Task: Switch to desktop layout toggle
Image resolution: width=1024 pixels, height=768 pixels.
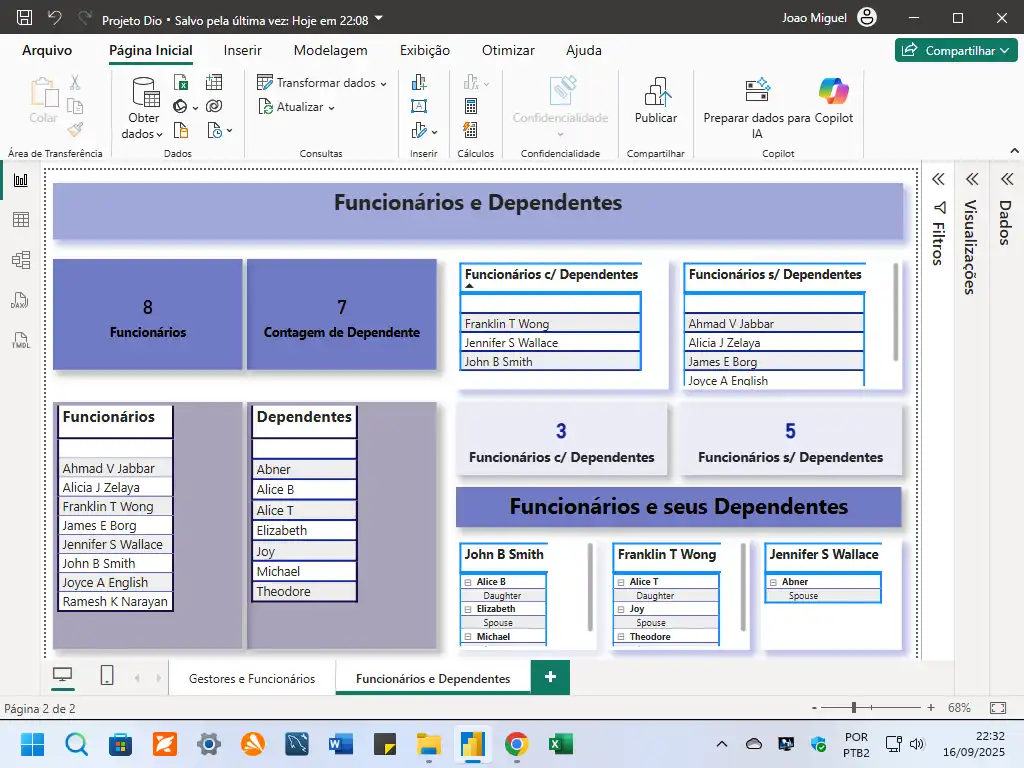Action: point(63,675)
